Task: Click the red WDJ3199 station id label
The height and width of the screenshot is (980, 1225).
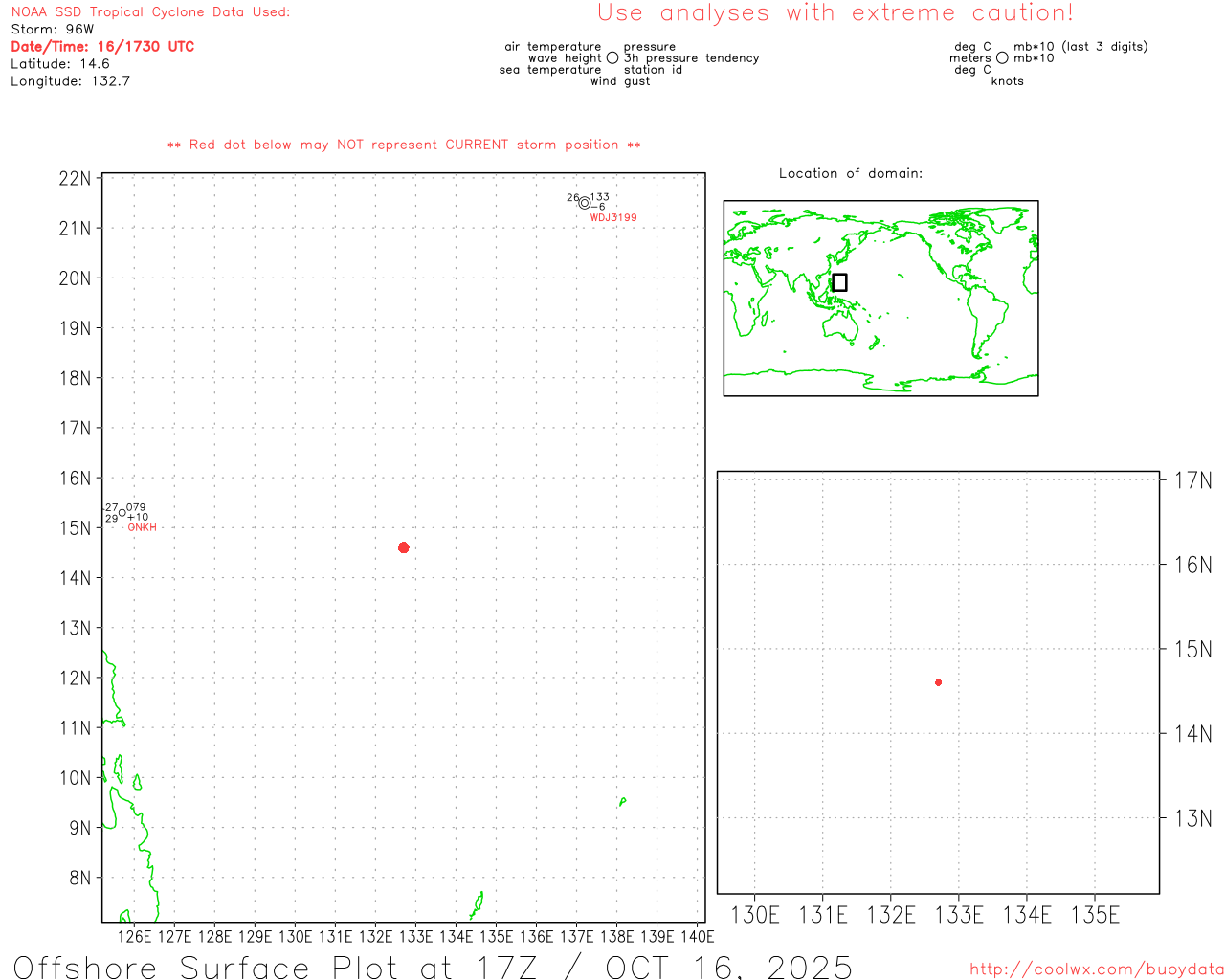Action: (x=613, y=218)
